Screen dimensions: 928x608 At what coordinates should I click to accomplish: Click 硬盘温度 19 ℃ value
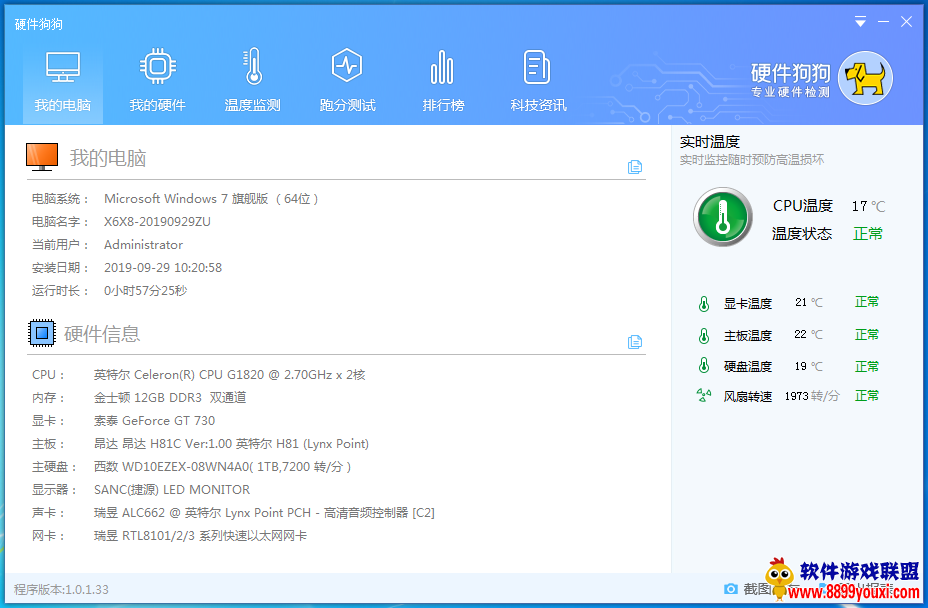pyautogui.click(x=808, y=366)
